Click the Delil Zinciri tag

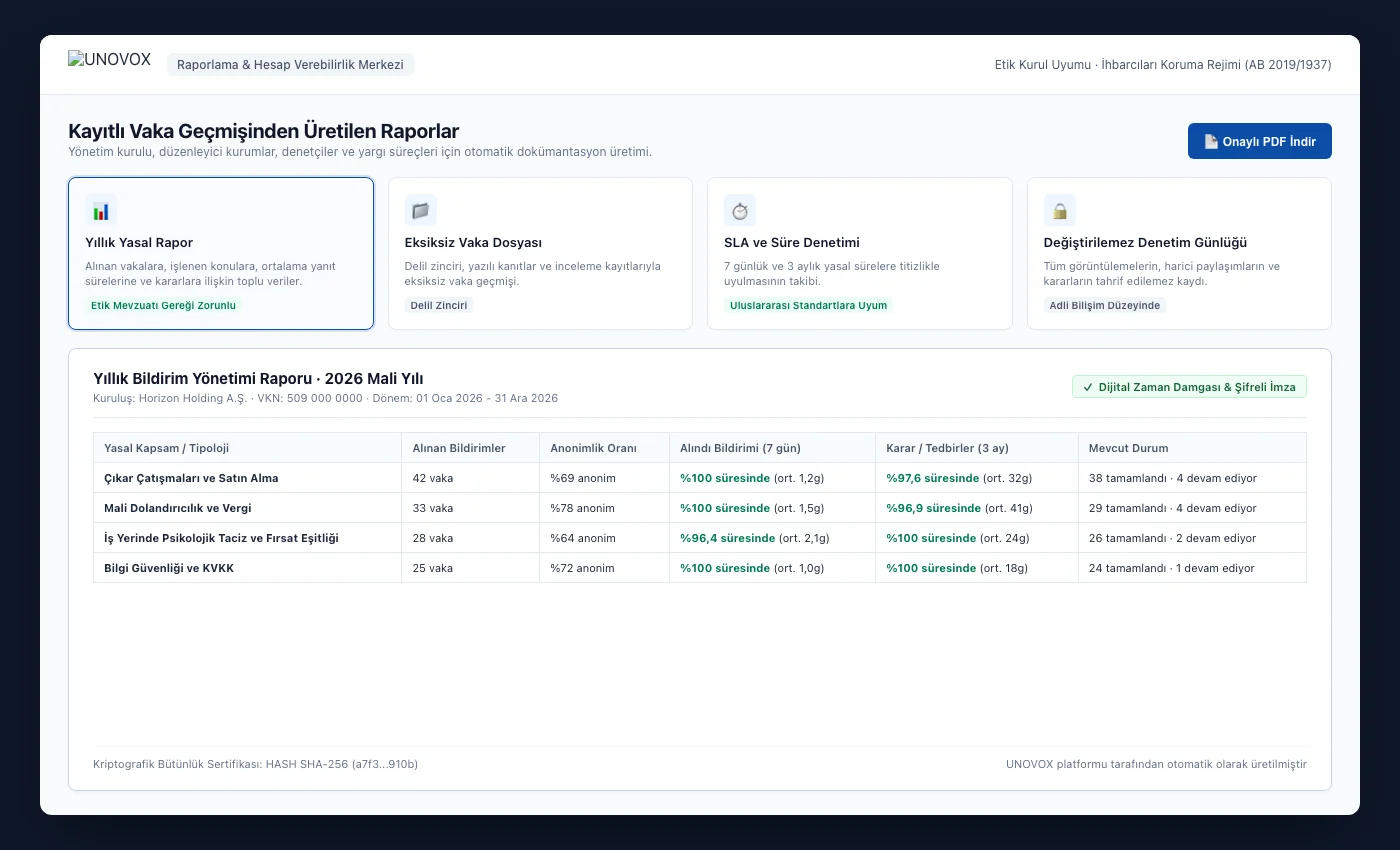tap(439, 305)
